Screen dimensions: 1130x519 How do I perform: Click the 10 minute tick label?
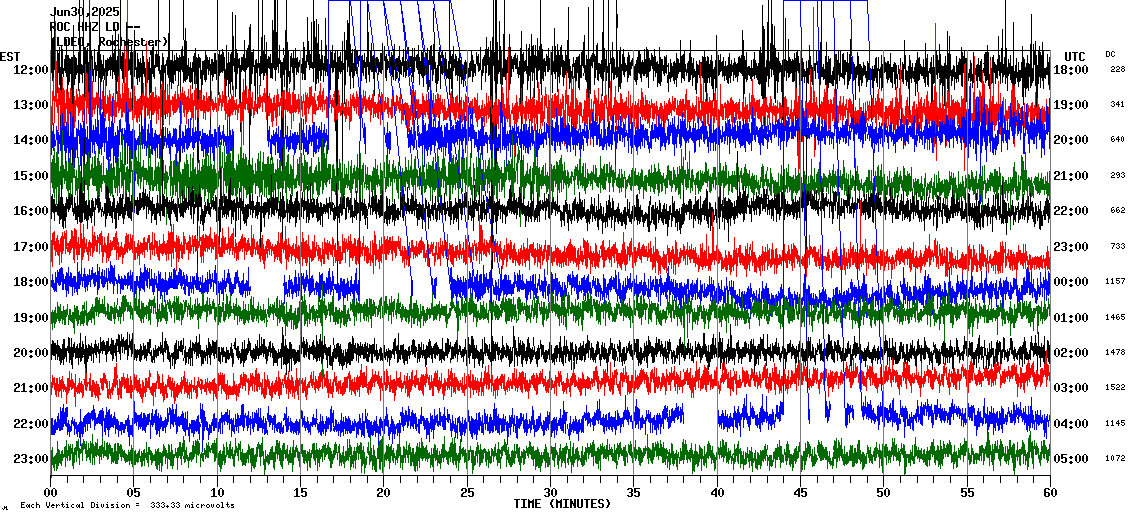tap(217, 493)
